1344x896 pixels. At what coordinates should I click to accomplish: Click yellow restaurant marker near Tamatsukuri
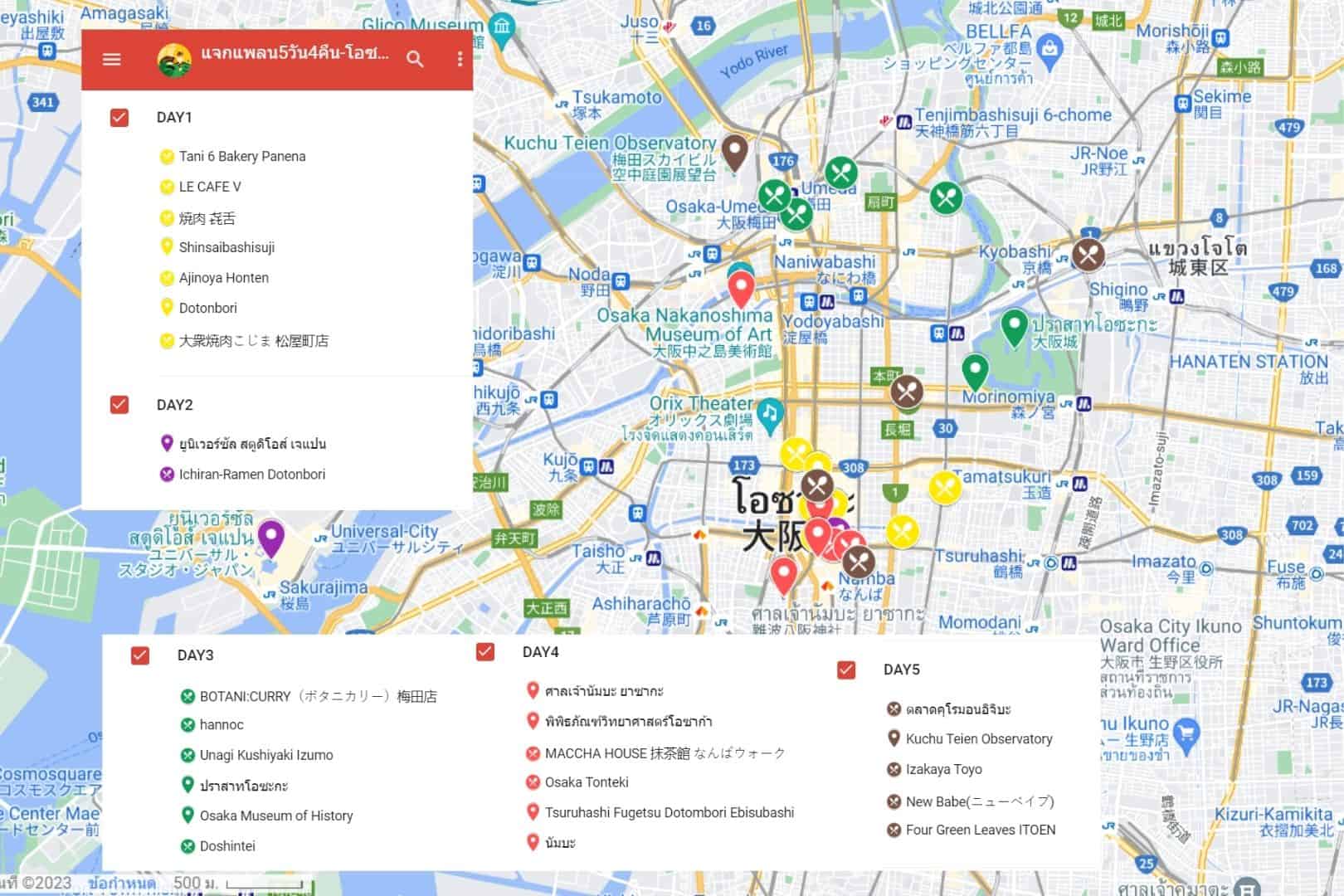tap(944, 488)
